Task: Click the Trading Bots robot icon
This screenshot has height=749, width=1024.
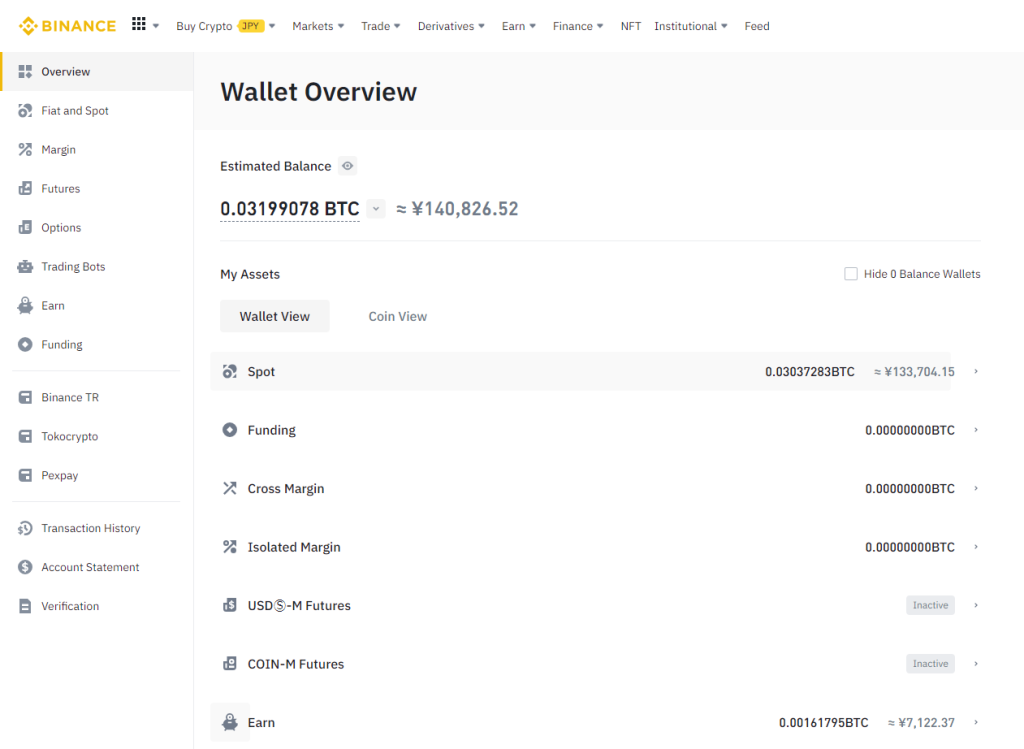Action: [26, 267]
